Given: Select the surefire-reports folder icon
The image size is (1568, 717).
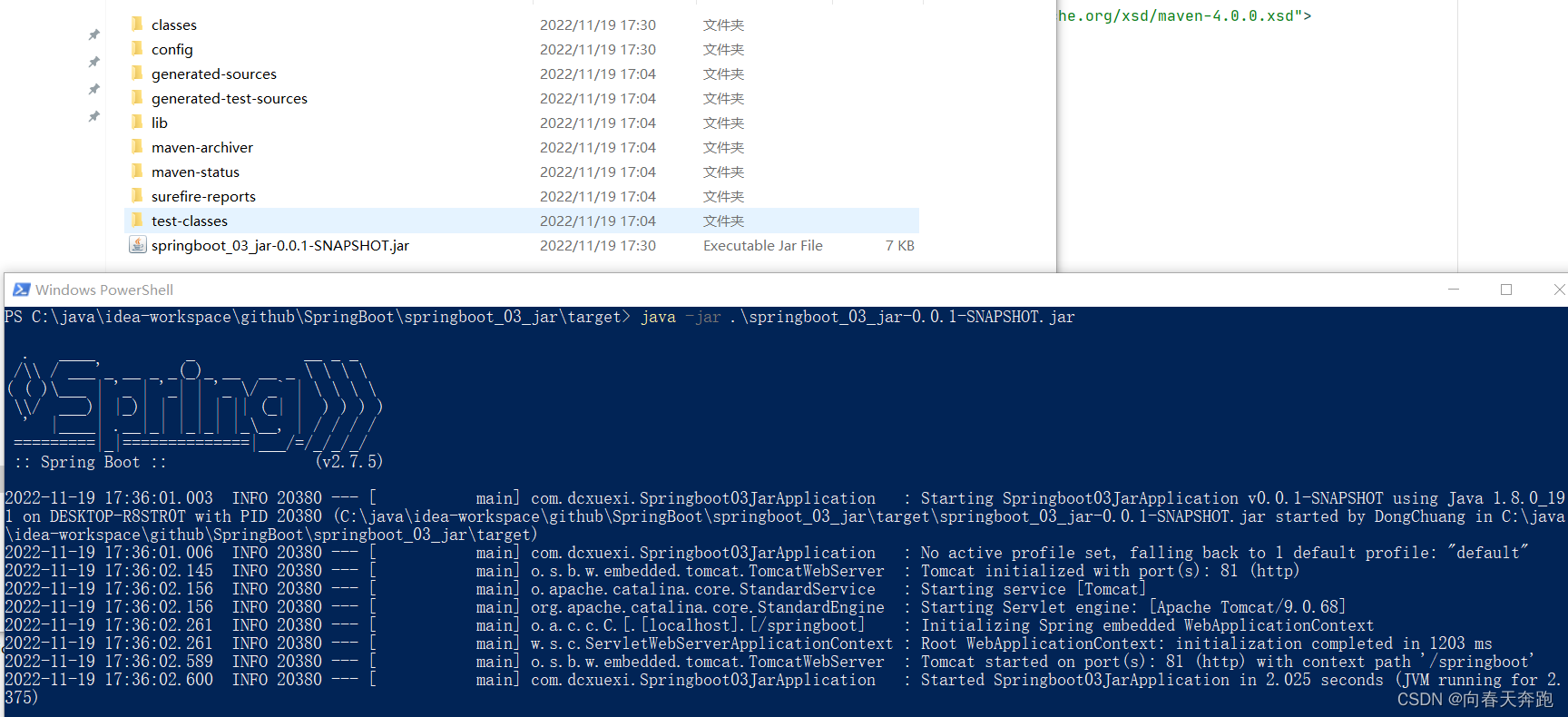Looking at the screenshot, I should 137,195.
